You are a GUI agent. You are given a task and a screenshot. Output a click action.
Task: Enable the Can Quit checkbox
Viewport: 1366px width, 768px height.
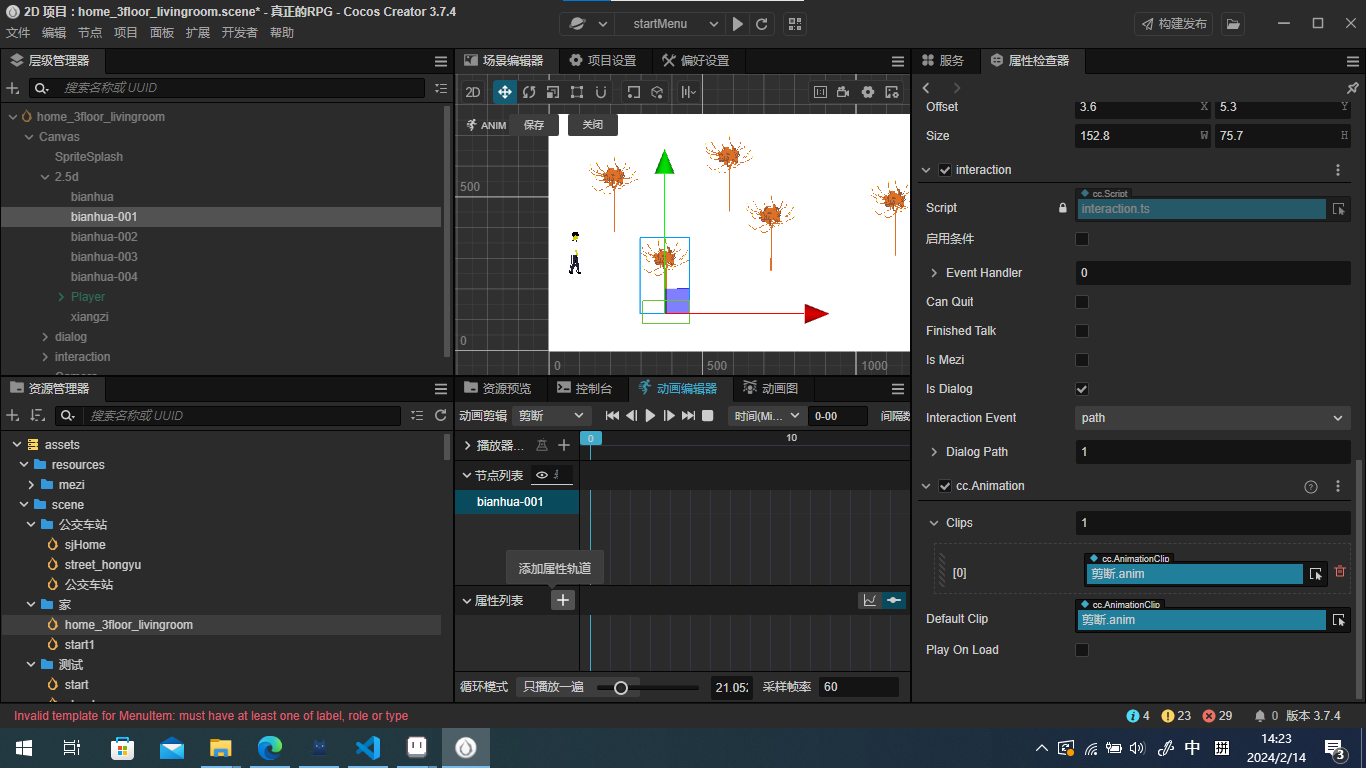coord(1081,302)
